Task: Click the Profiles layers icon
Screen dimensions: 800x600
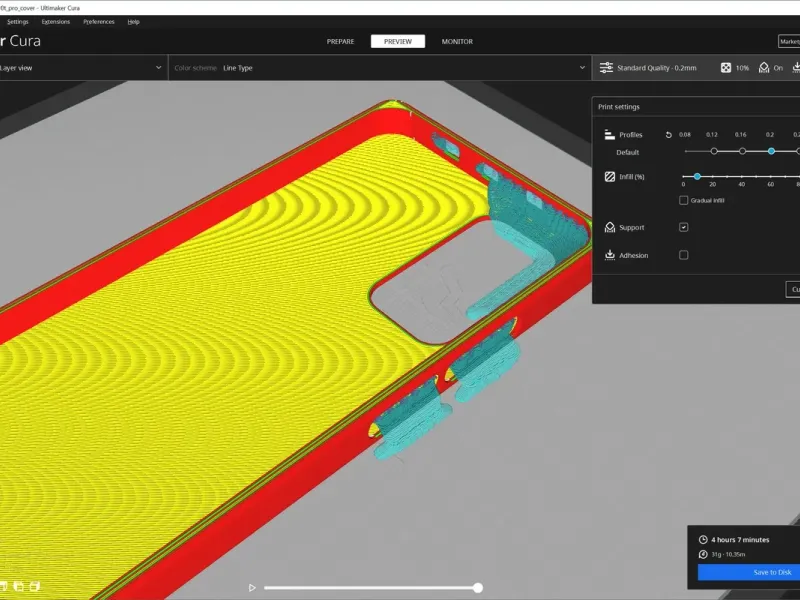Action: [609, 135]
